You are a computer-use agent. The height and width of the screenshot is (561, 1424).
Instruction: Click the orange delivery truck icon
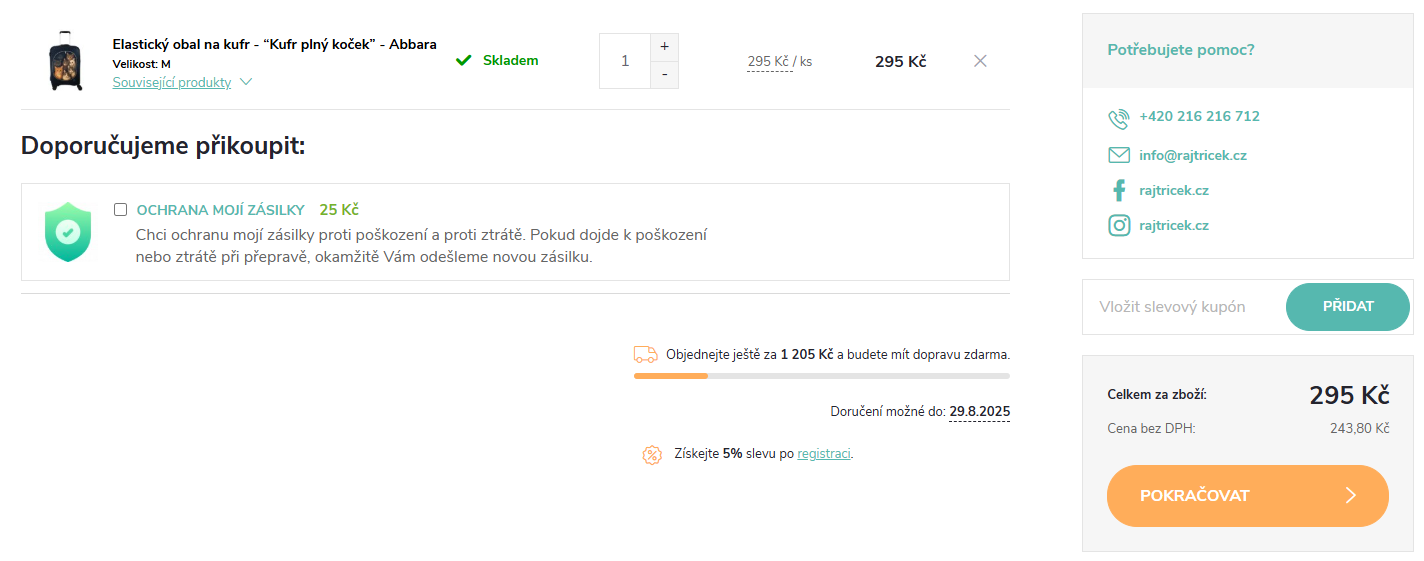[645, 354]
